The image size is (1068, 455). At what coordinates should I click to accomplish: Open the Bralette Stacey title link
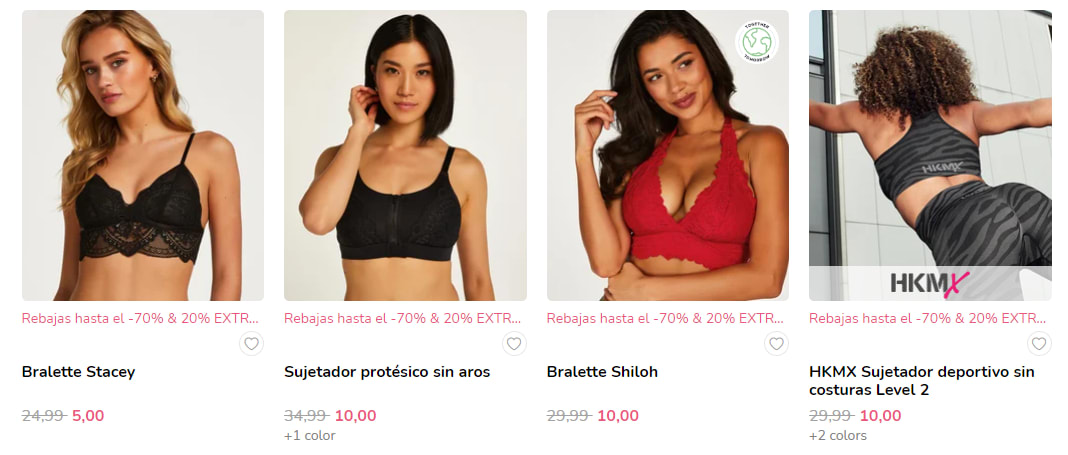78,373
